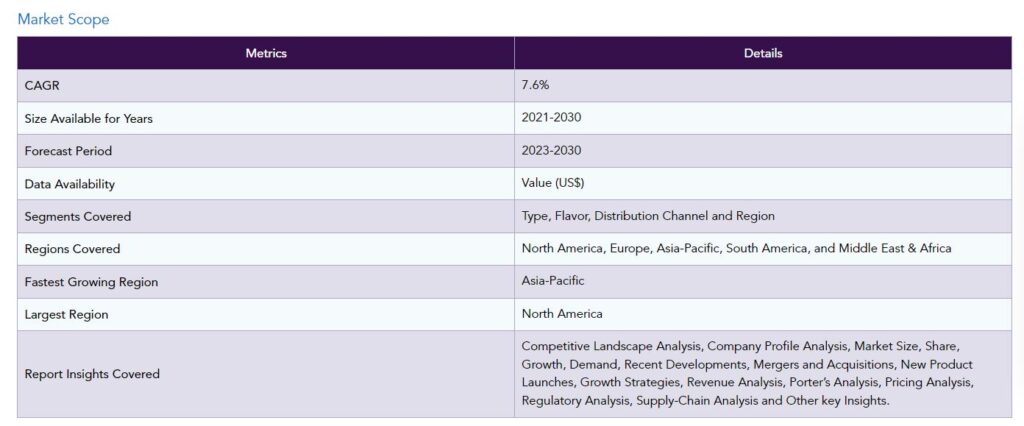Screen dimensions: 1024x426
Task: Select the Details column header
Action: point(763,53)
